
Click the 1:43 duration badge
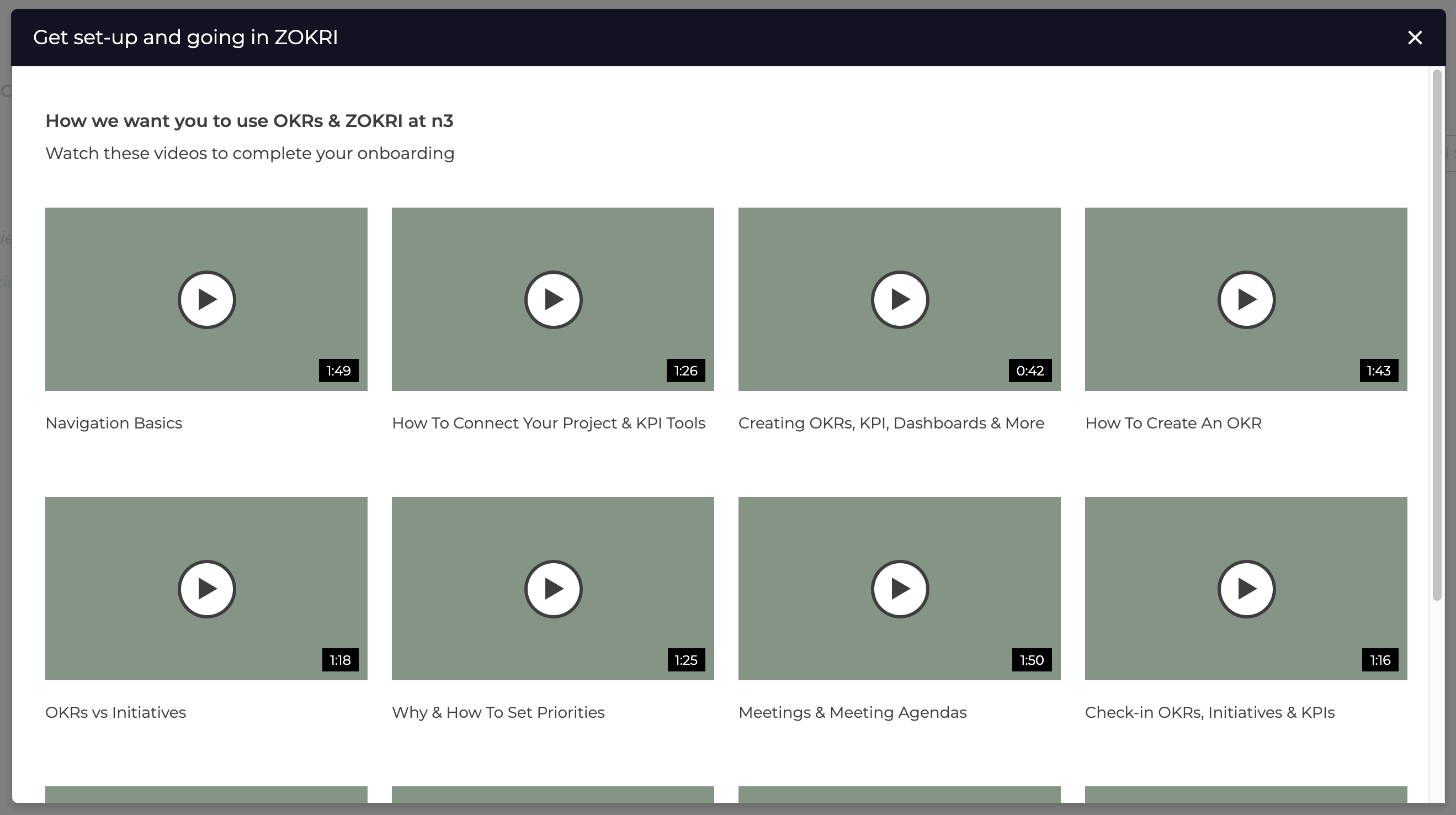click(x=1379, y=371)
